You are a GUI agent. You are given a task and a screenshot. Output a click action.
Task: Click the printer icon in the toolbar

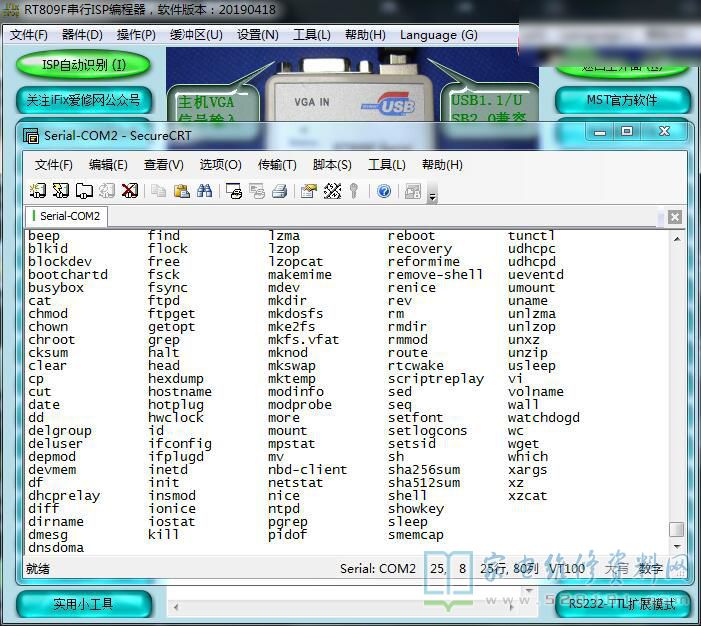pyautogui.click(x=280, y=191)
